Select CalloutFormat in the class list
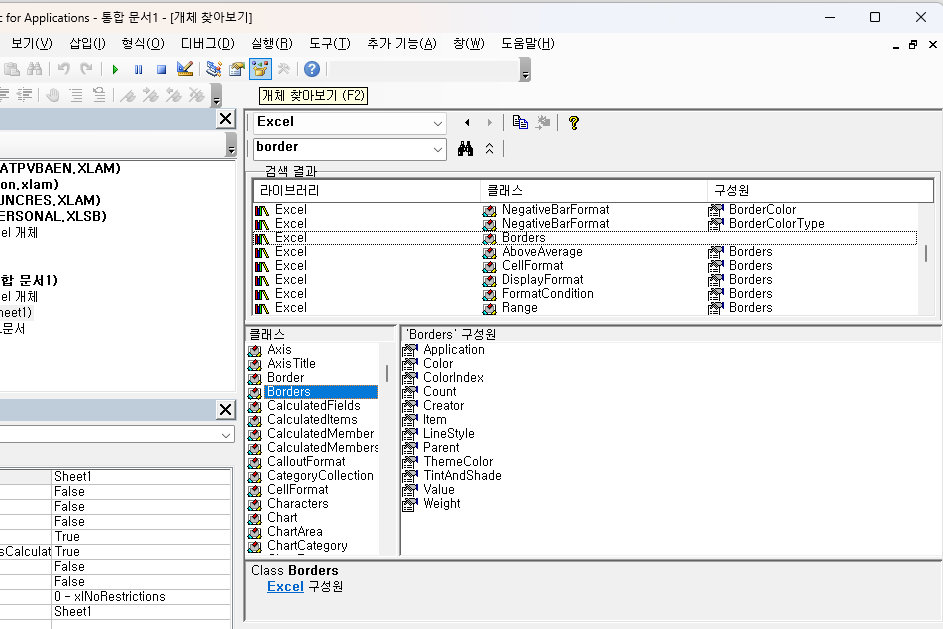Screen dimensions: 943x629 pos(306,462)
